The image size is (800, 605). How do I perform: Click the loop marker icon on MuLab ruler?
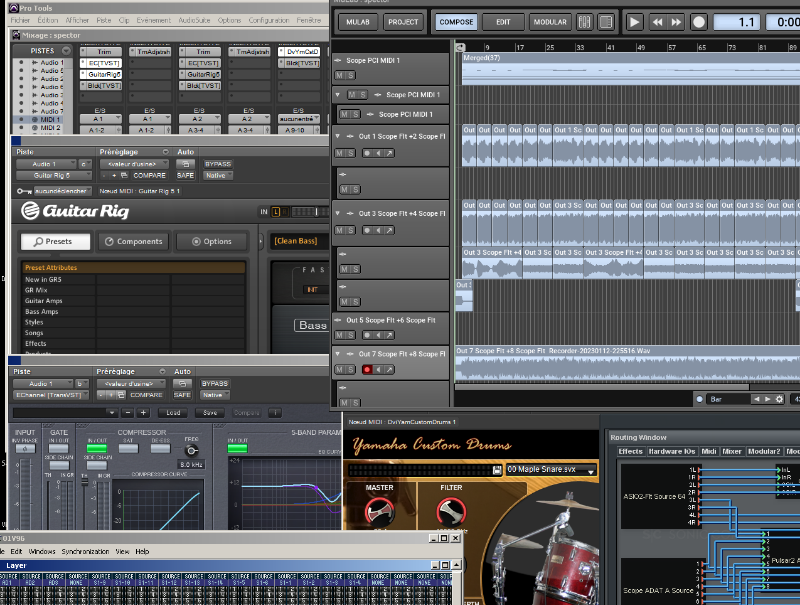pyautogui.click(x=460, y=47)
